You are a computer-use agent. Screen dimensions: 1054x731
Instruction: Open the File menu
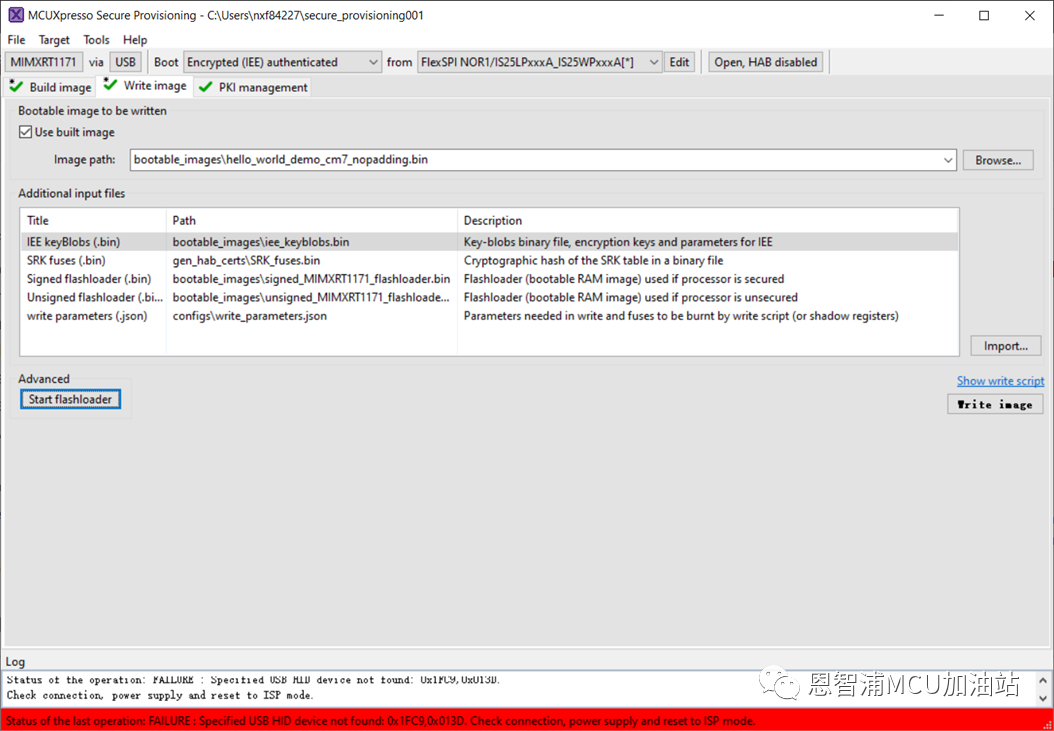pos(16,40)
